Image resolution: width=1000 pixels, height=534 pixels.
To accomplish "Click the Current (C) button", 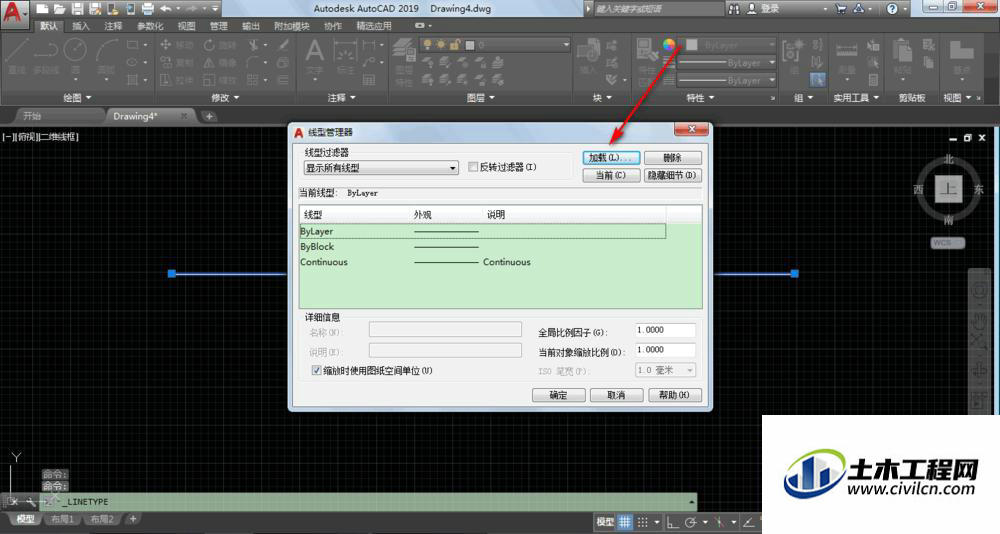I will 611,175.
